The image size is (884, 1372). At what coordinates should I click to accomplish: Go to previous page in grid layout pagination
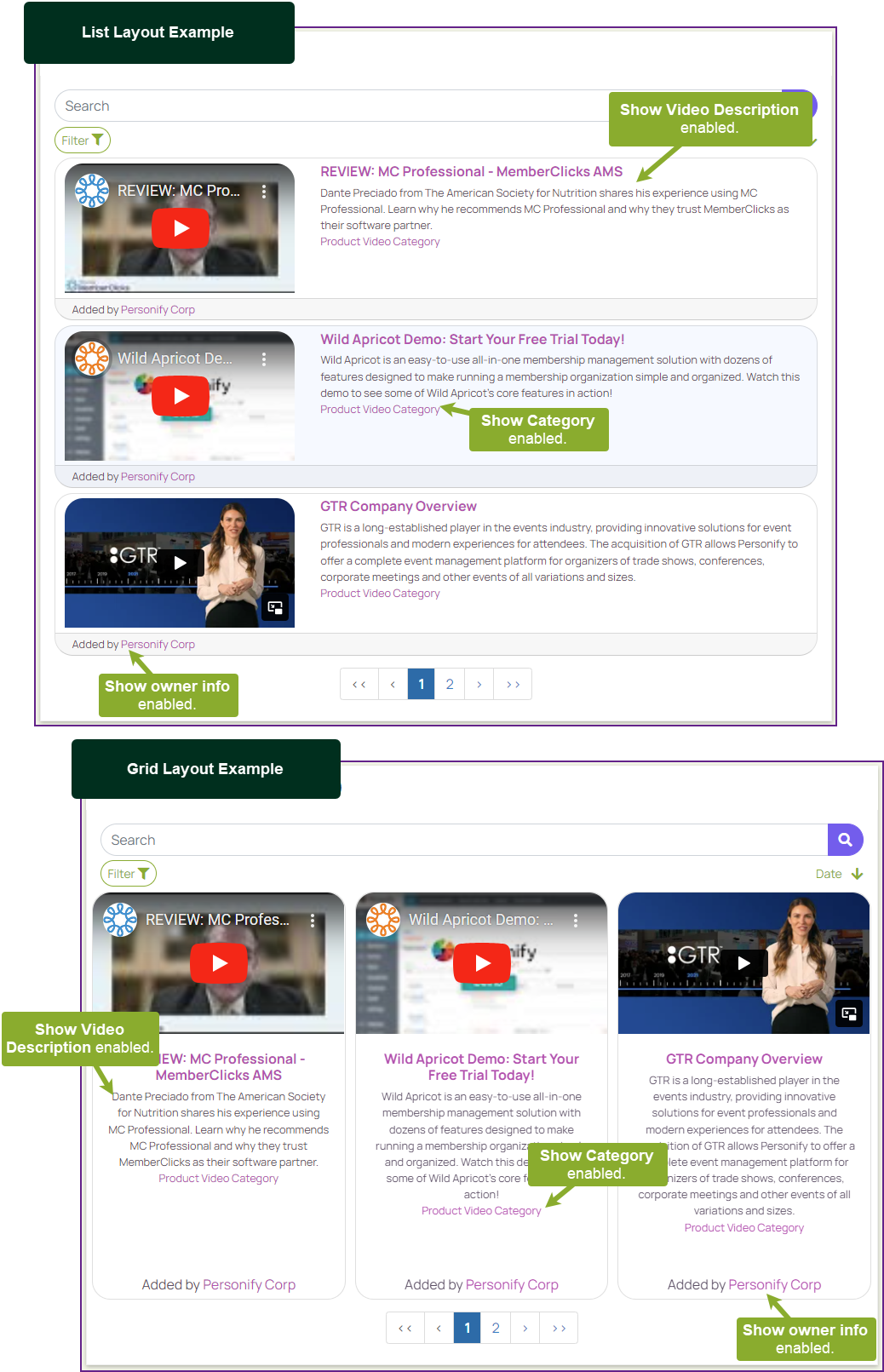(x=439, y=1328)
